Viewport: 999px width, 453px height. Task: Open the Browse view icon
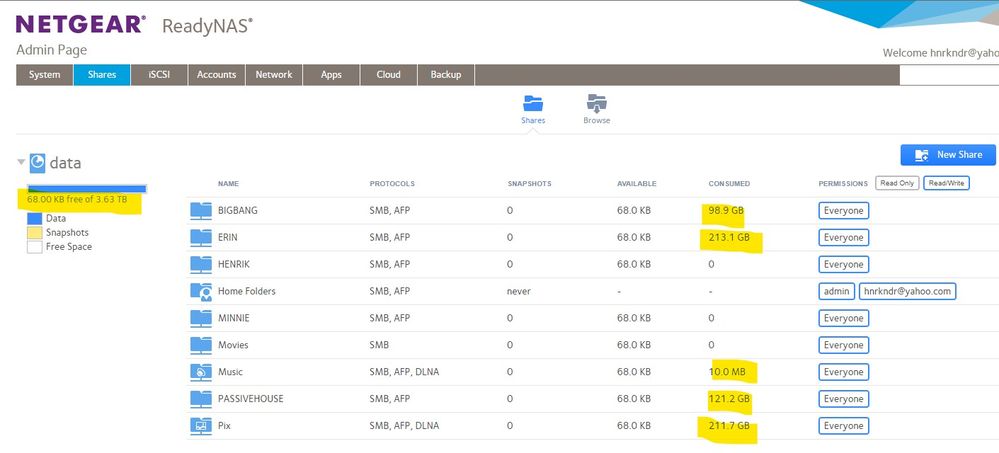pyautogui.click(x=596, y=103)
